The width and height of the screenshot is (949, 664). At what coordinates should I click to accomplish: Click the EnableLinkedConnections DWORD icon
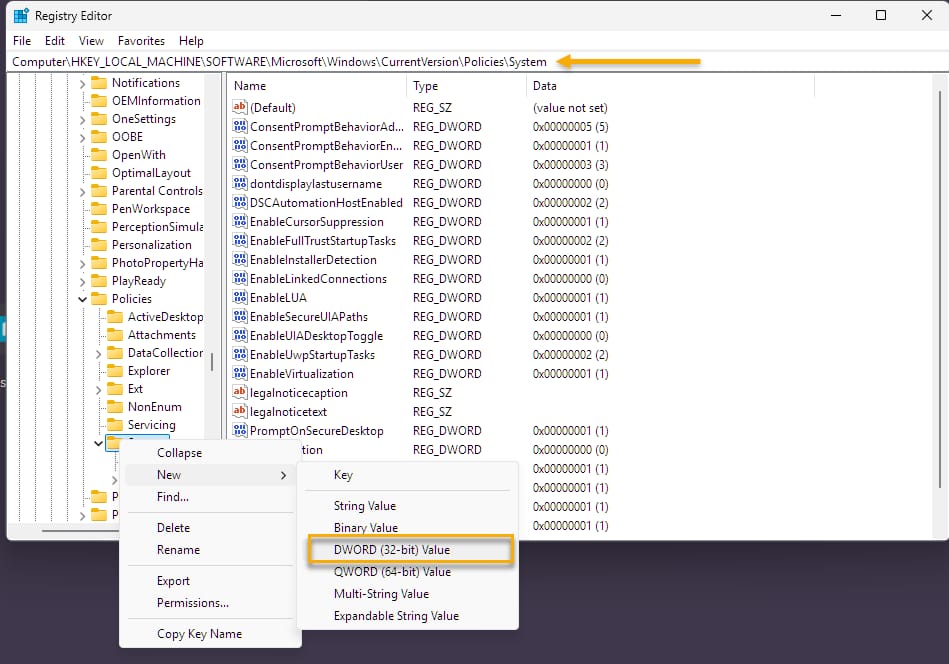point(240,278)
